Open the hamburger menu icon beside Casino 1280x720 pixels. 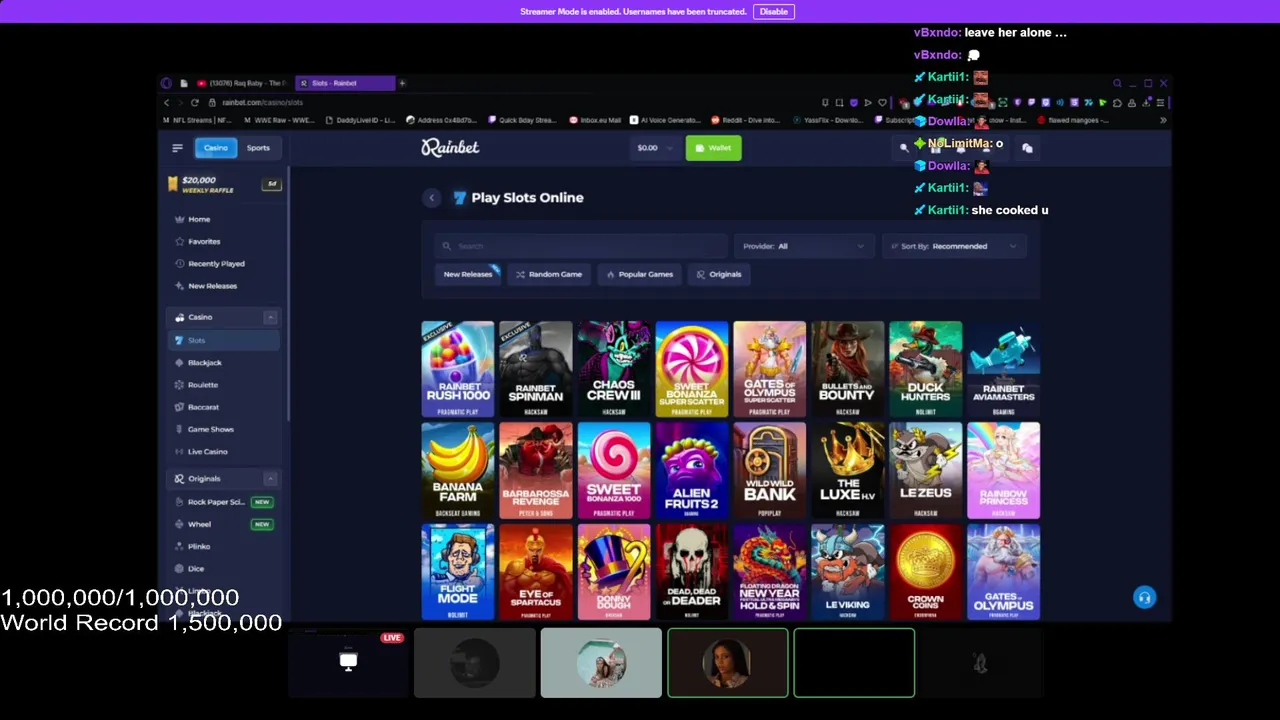177,148
